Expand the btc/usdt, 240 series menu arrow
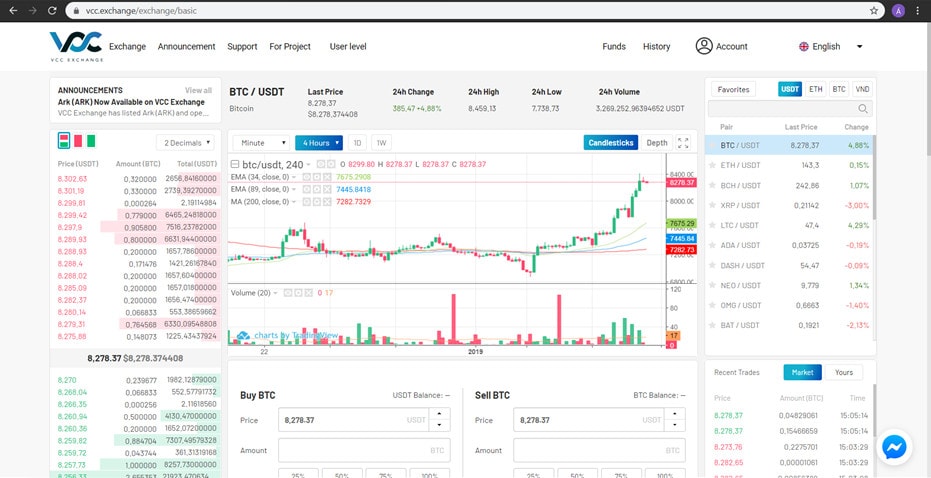The height and width of the screenshot is (478, 931). [x=308, y=164]
